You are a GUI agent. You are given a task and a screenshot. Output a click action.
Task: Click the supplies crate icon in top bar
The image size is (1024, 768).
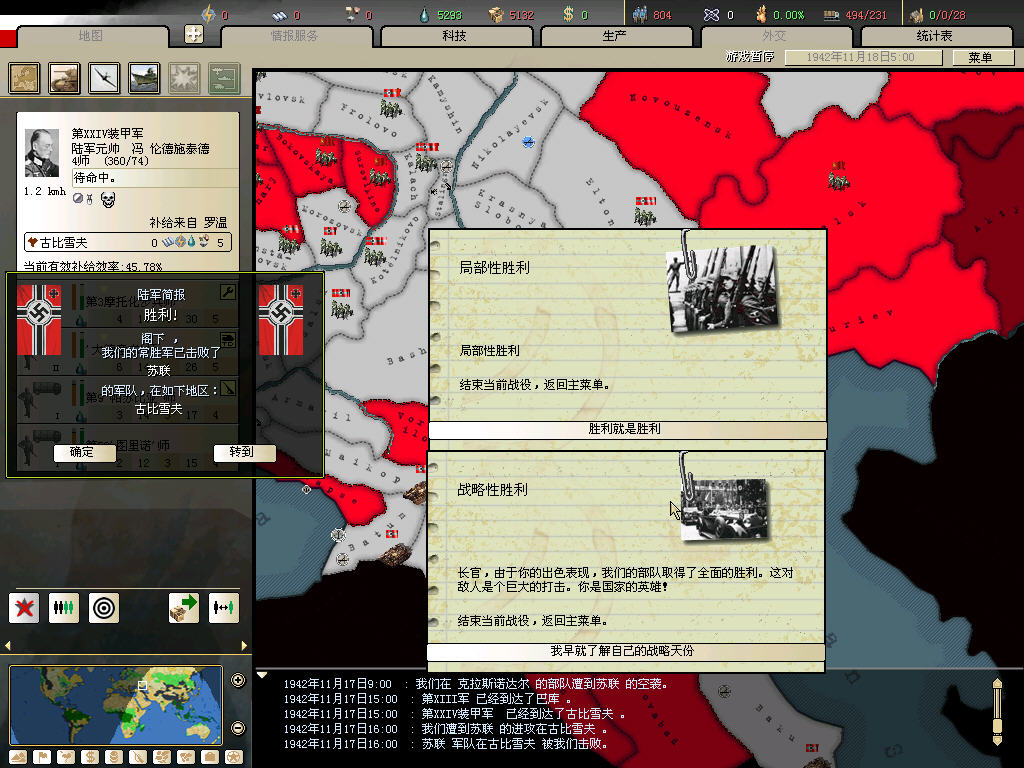pyautogui.click(x=496, y=14)
